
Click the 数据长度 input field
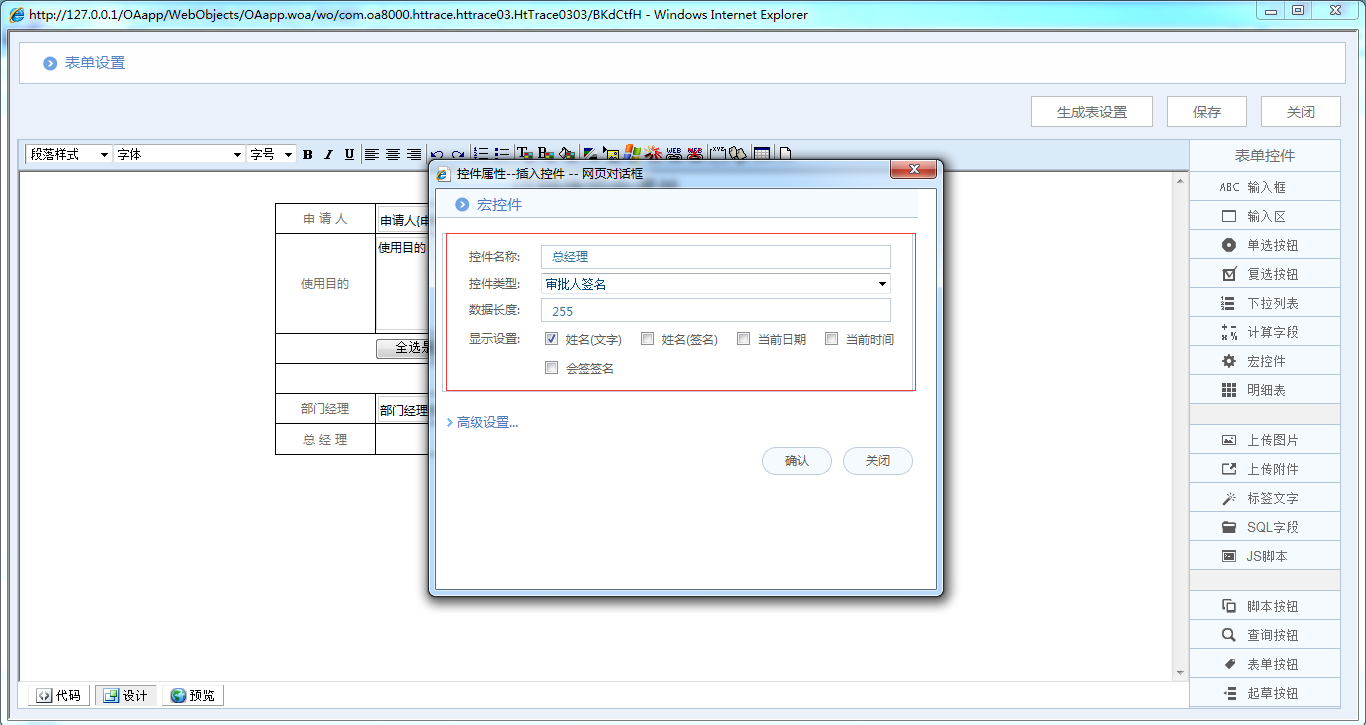point(715,311)
